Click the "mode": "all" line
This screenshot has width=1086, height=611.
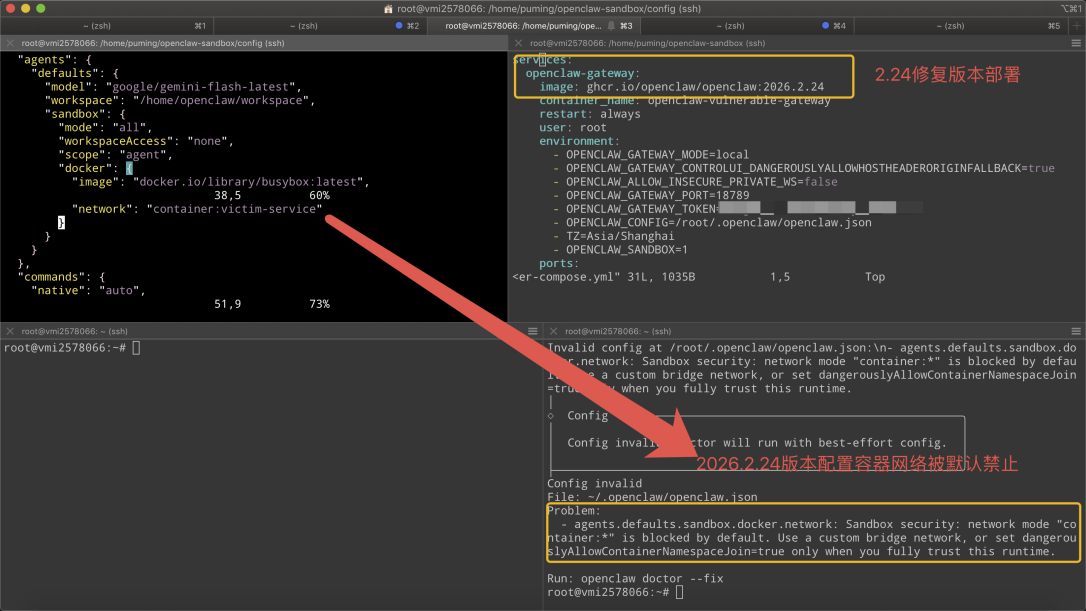click(x=105, y=127)
